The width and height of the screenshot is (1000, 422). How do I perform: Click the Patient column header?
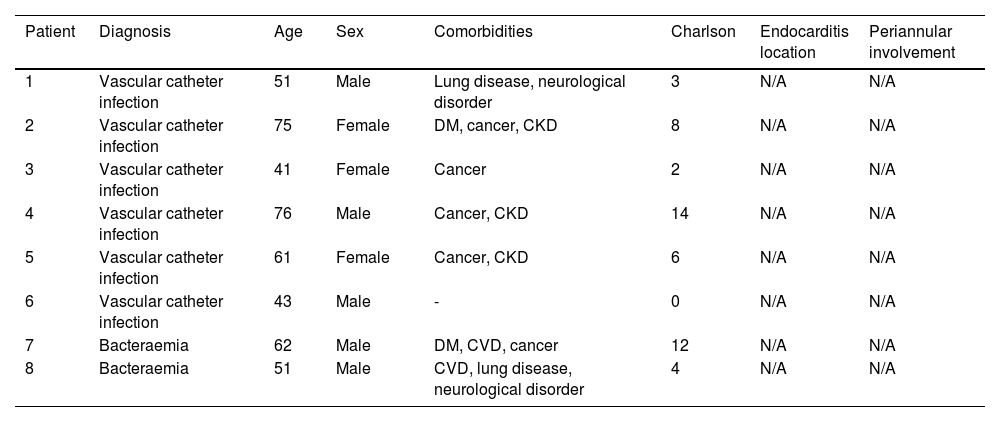[x=49, y=31]
